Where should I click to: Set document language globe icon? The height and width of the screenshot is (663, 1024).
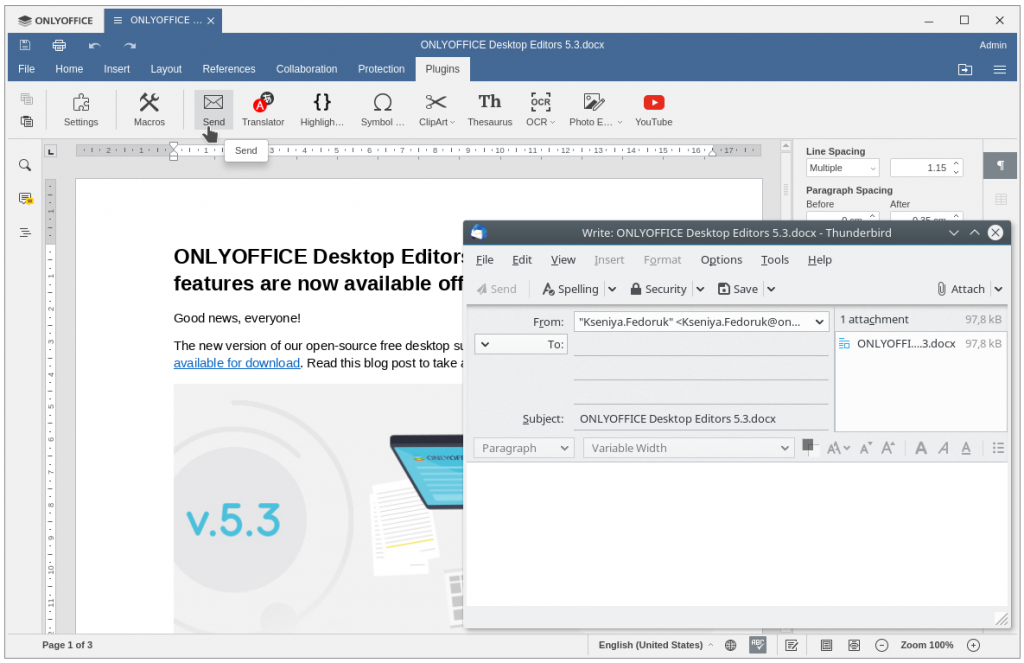[x=731, y=645]
